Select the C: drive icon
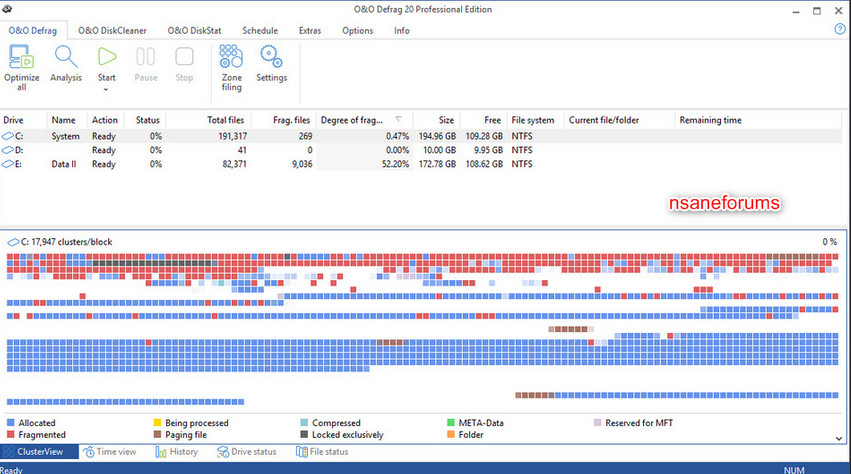 point(8,136)
